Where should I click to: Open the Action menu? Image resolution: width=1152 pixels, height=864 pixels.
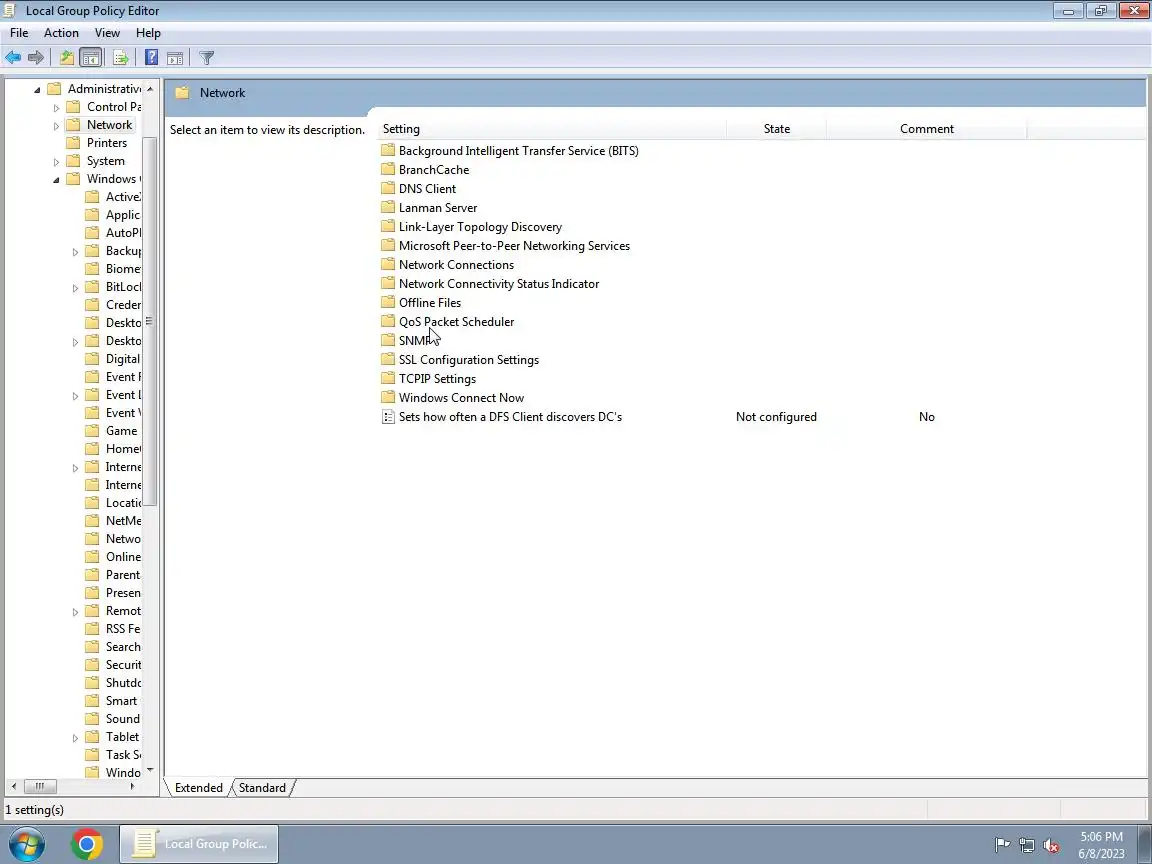point(61,33)
